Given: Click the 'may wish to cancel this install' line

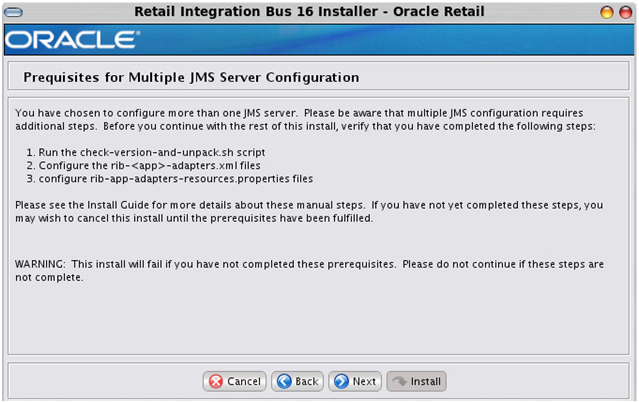Looking at the screenshot, I should (x=194, y=218).
